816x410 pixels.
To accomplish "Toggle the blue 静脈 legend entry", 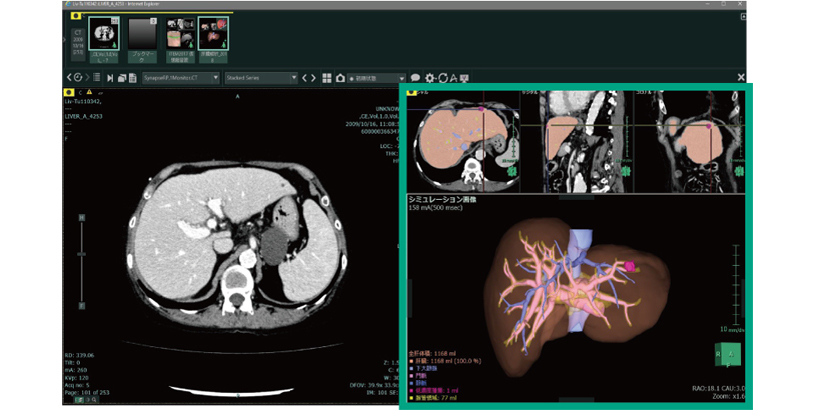I will [x=419, y=383].
